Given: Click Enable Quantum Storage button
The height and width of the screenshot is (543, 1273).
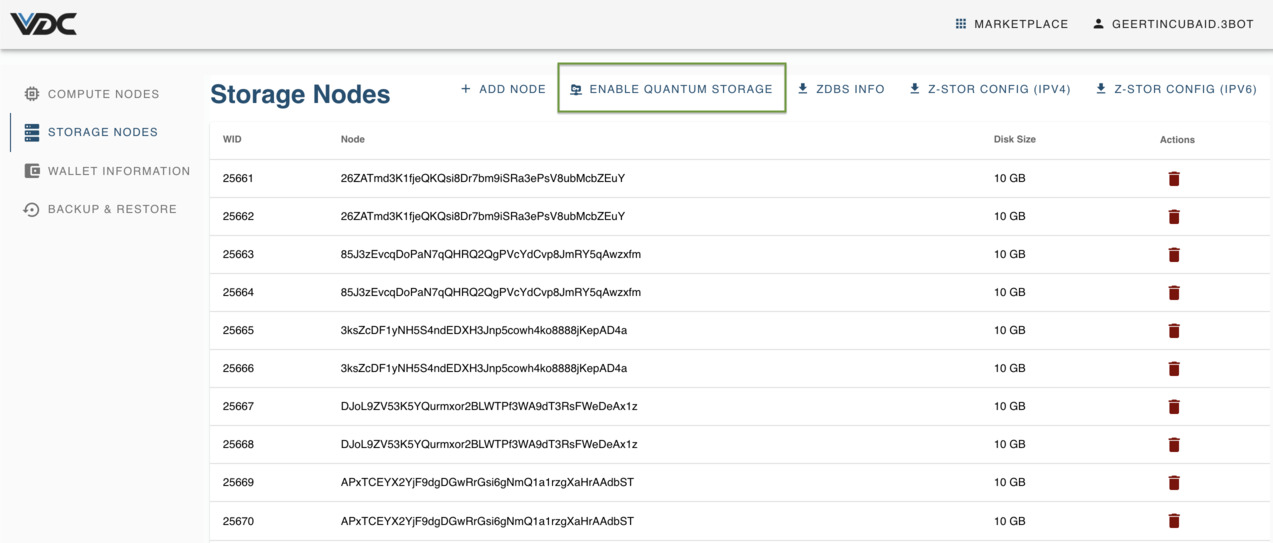Looking at the screenshot, I should (672, 89).
